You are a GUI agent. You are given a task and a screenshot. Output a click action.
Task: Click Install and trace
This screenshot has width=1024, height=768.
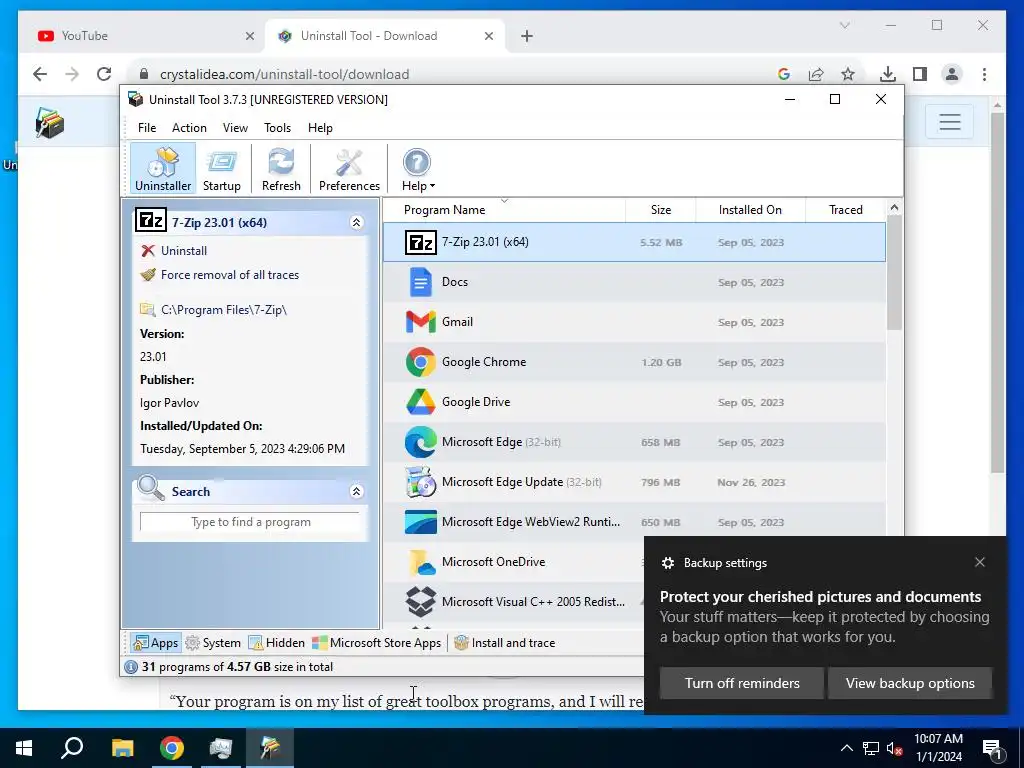pyautogui.click(x=505, y=643)
